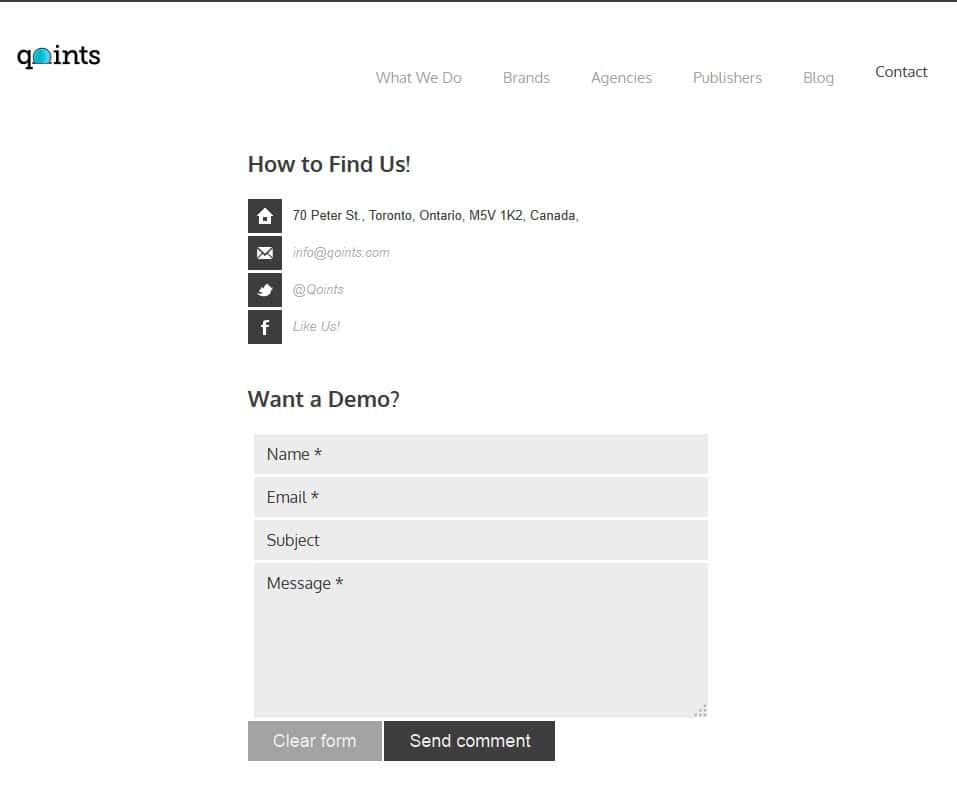
Task: Click the Send comment button
Action: pos(469,741)
